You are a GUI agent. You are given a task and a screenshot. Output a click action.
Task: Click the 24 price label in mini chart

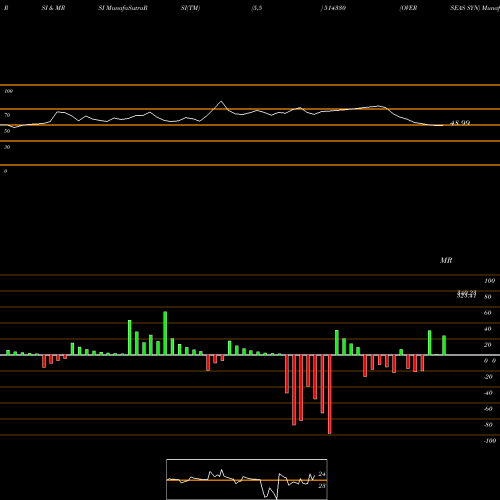322,474
